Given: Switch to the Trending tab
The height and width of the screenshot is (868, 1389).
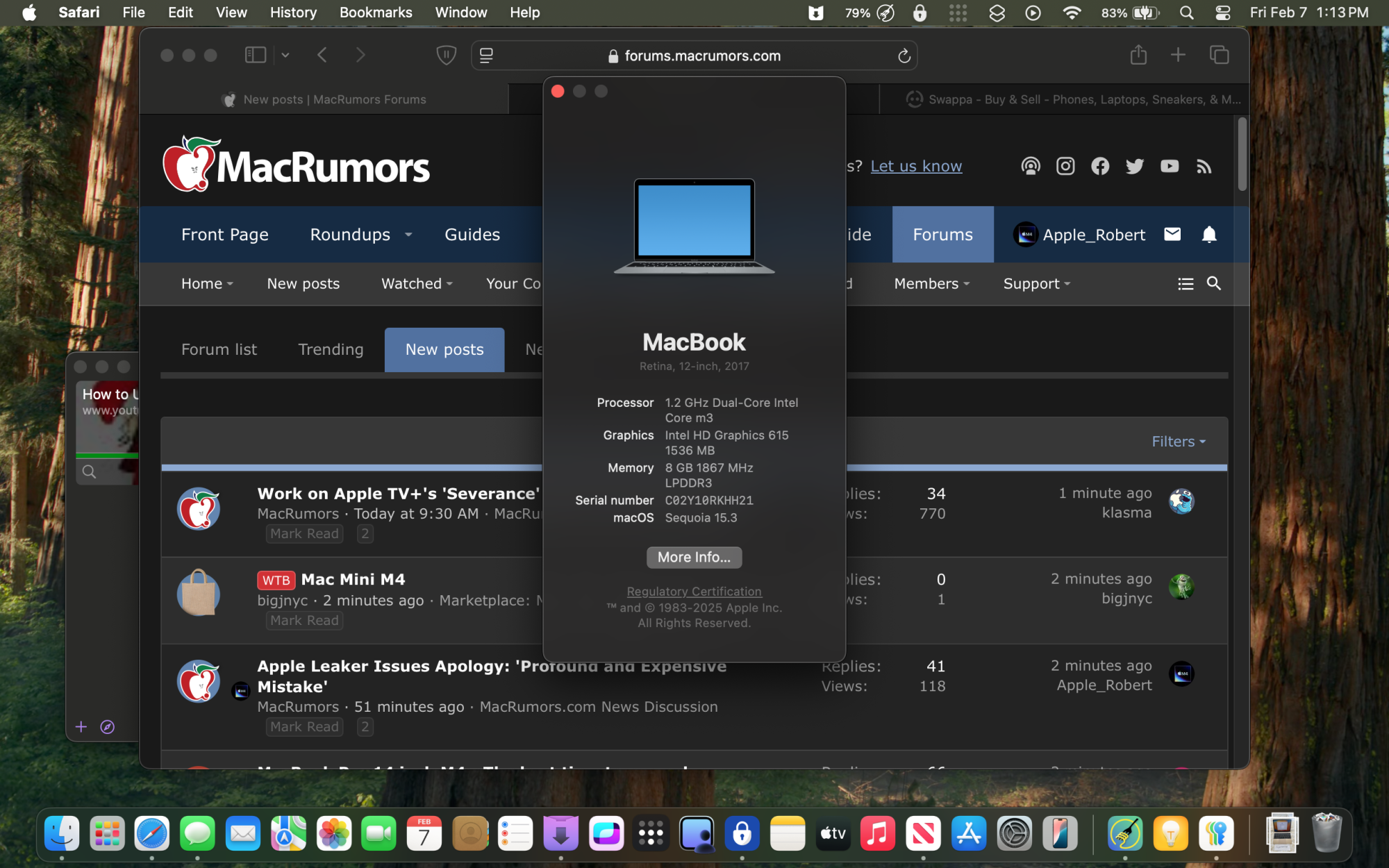Looking at the screenshot, I should (x=331, y=349).
